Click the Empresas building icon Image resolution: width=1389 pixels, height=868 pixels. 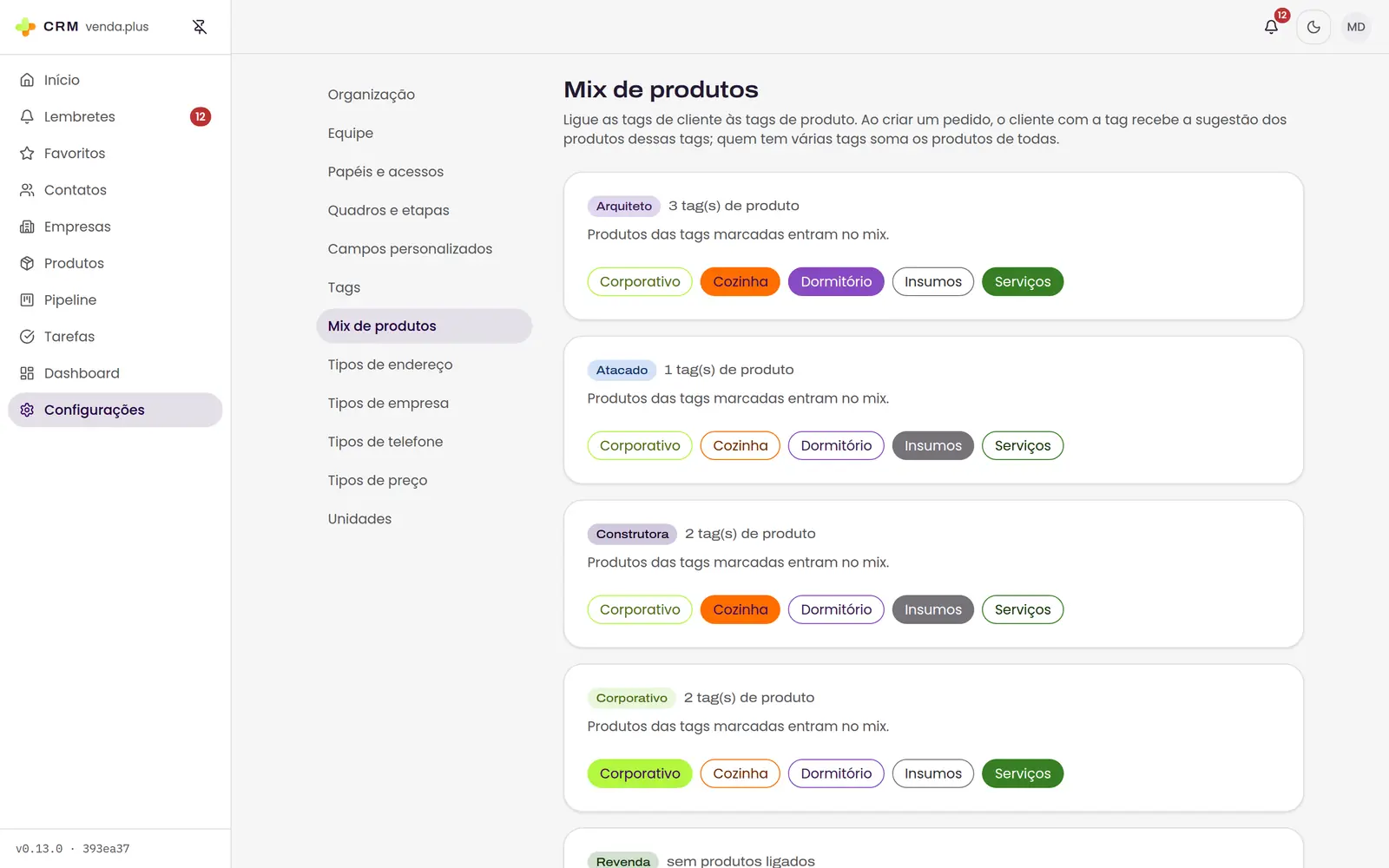(x=27, y=227)
